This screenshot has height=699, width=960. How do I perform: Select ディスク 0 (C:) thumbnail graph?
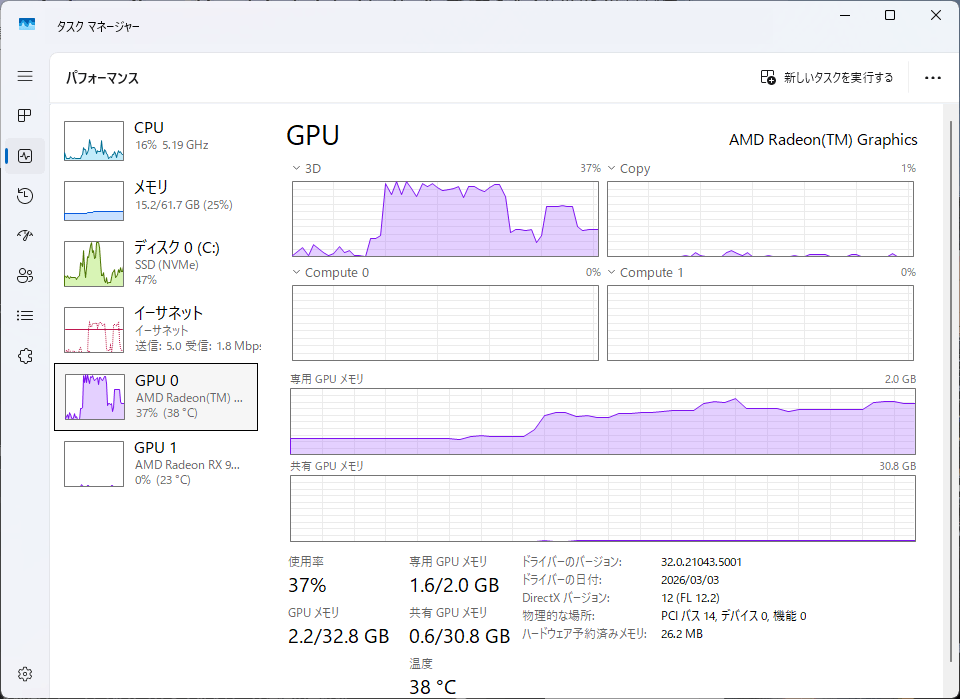[93, 263]
